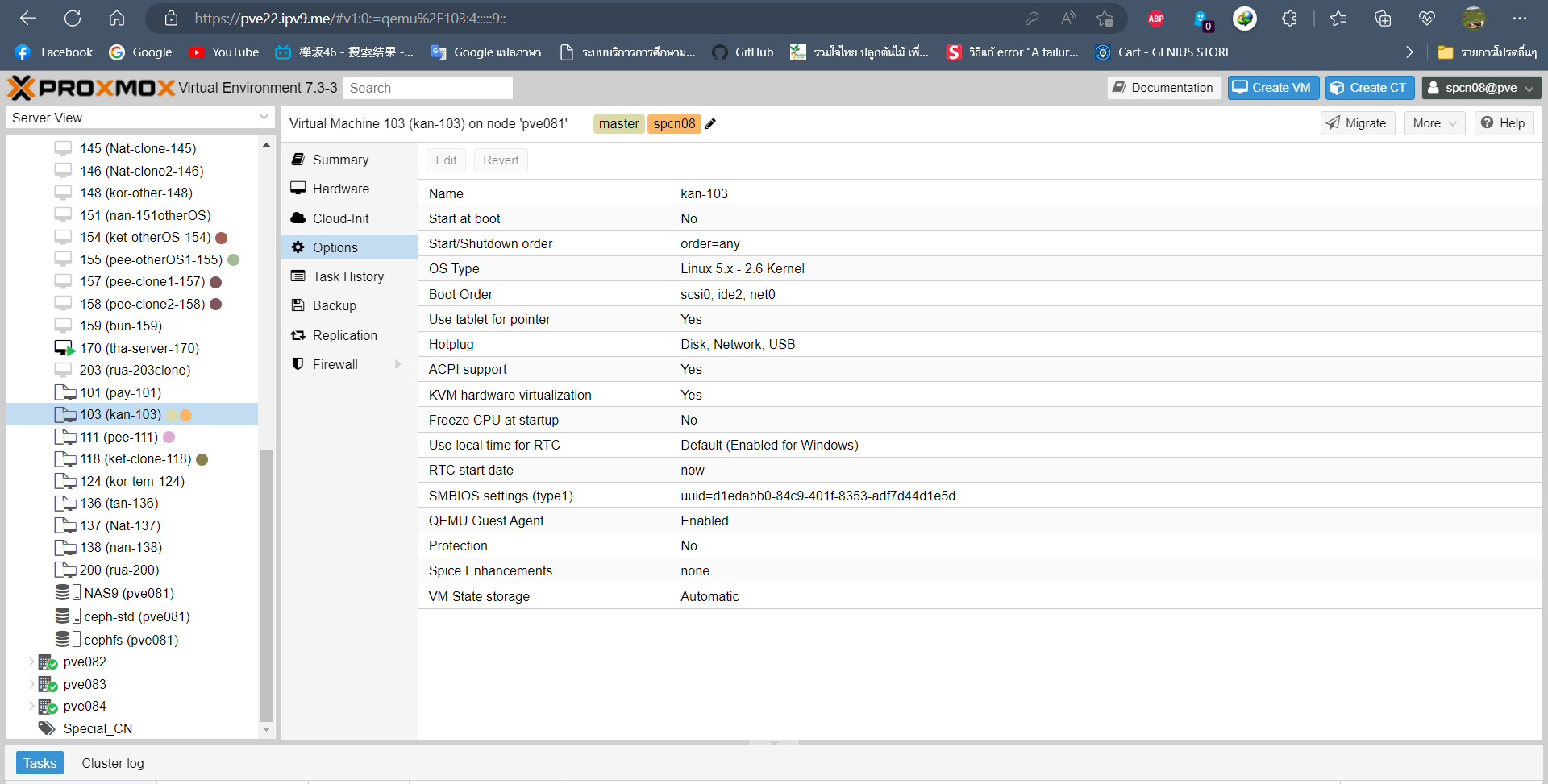Expand the Firewall submenu arrow
The image size is (1548, 784).
[397, 364]
